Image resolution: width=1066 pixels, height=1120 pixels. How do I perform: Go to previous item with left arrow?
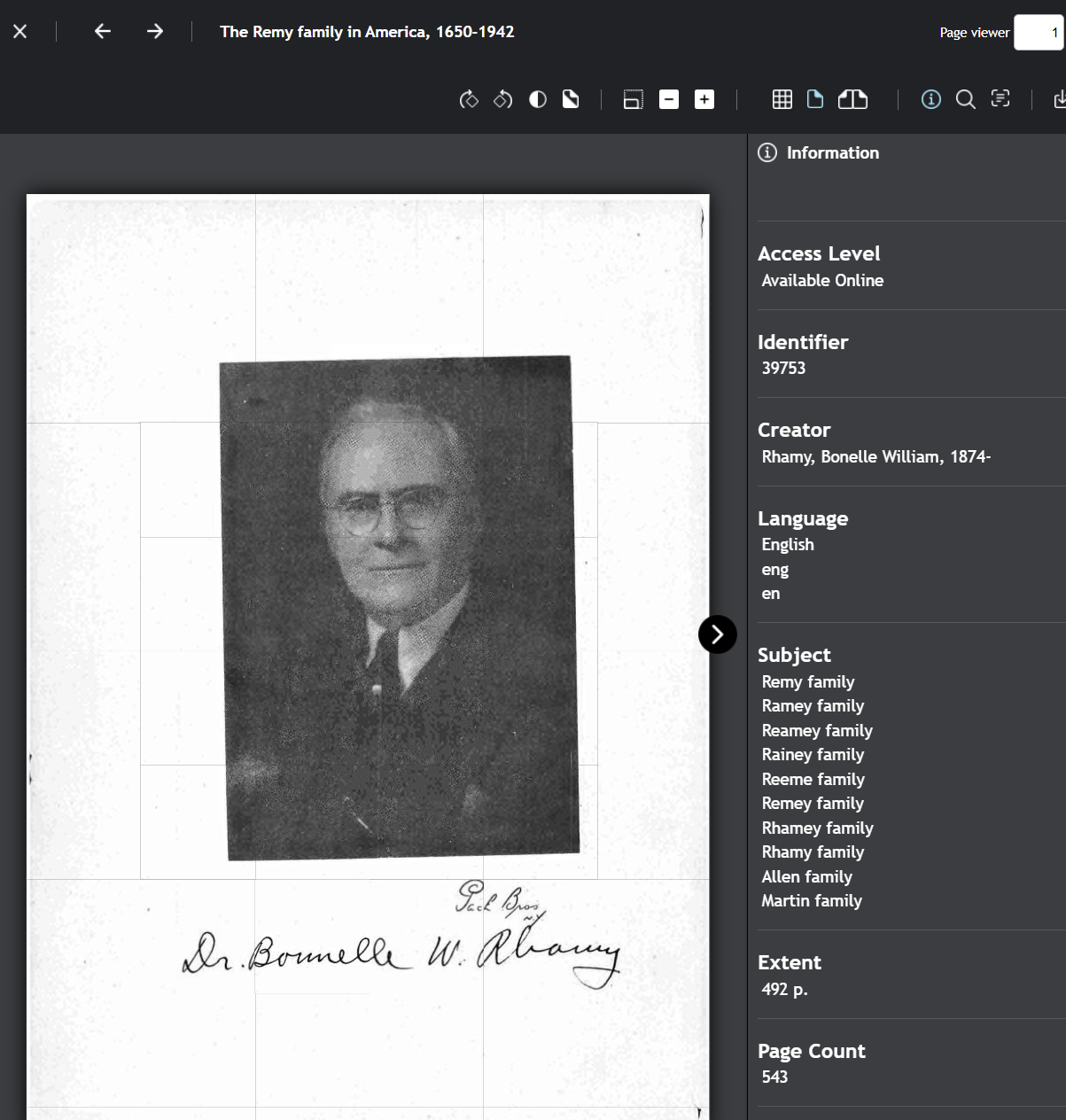pyautogui.click(x=103, y=31)
